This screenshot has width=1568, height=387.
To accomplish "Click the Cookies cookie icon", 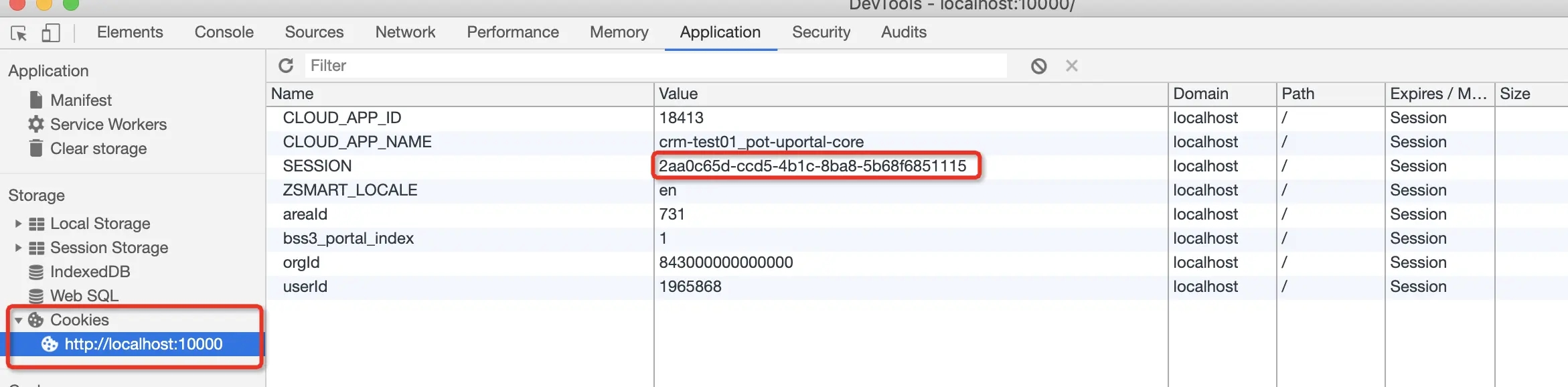I will (x=35, y=320).
